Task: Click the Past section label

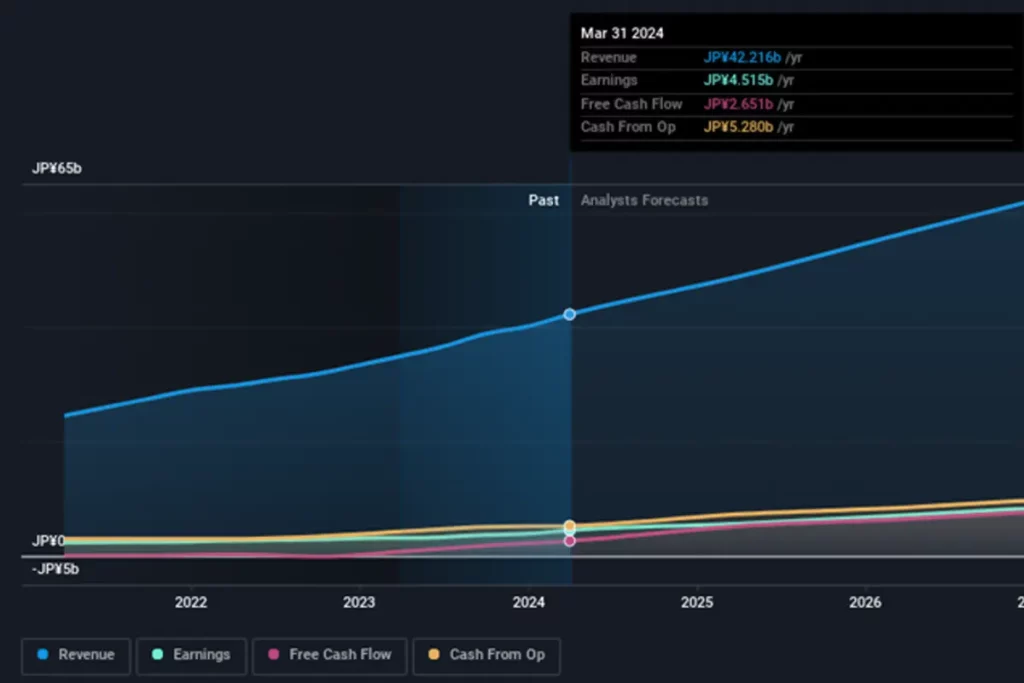Action: 543,200
